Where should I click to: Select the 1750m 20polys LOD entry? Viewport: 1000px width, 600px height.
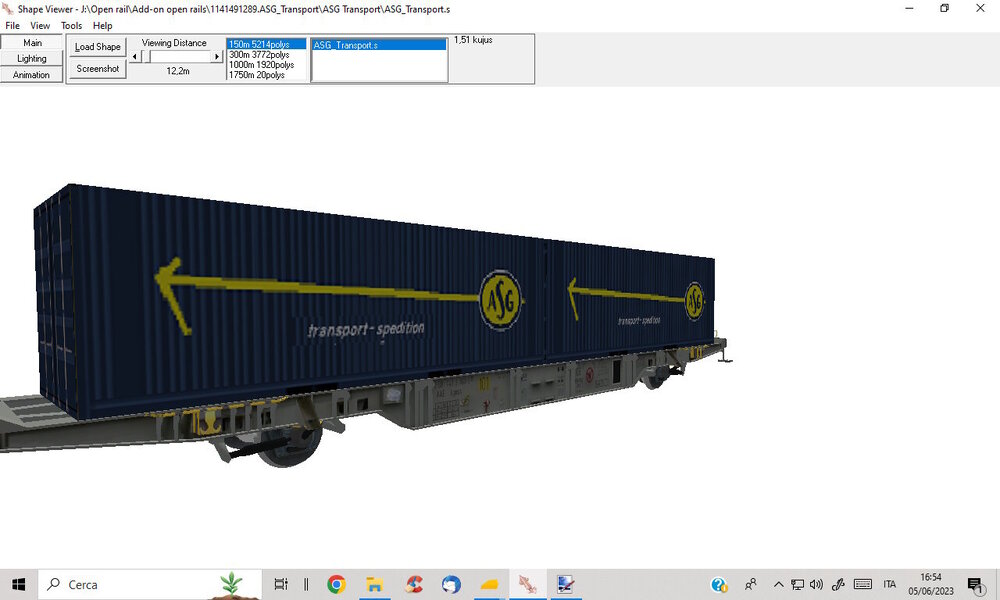[266, 75]
